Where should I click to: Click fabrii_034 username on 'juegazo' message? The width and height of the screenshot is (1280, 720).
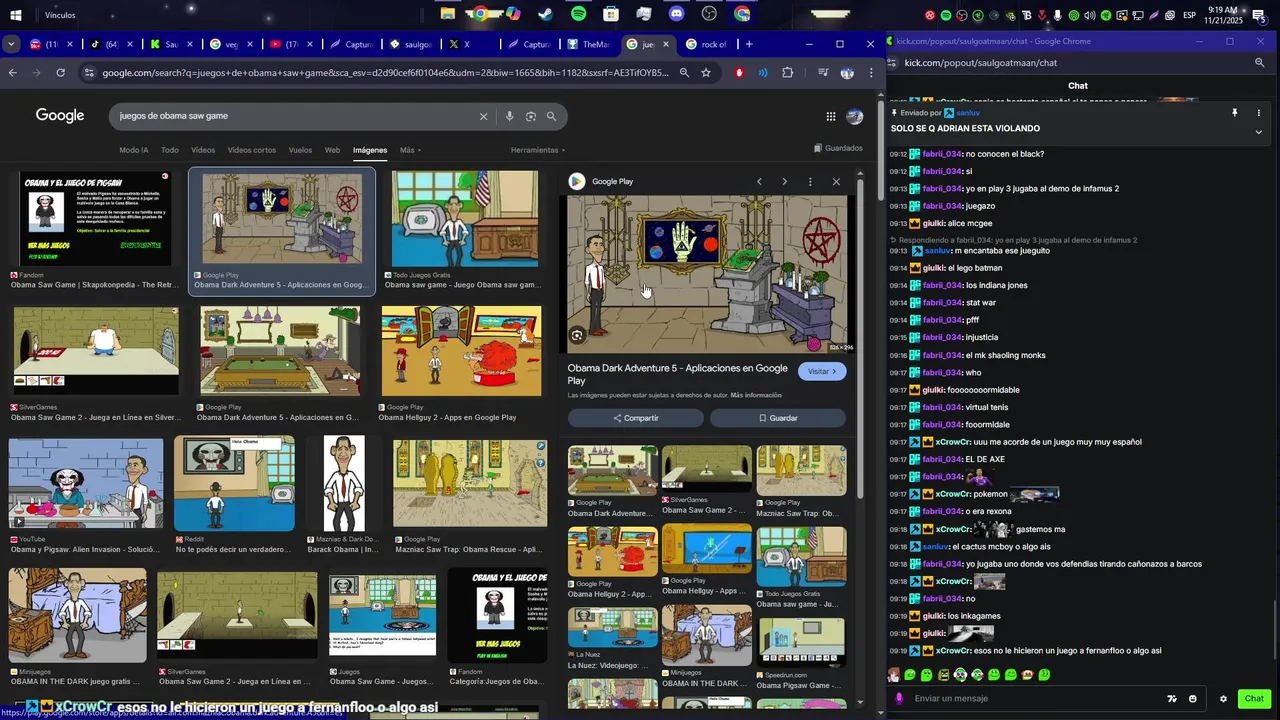942,206
